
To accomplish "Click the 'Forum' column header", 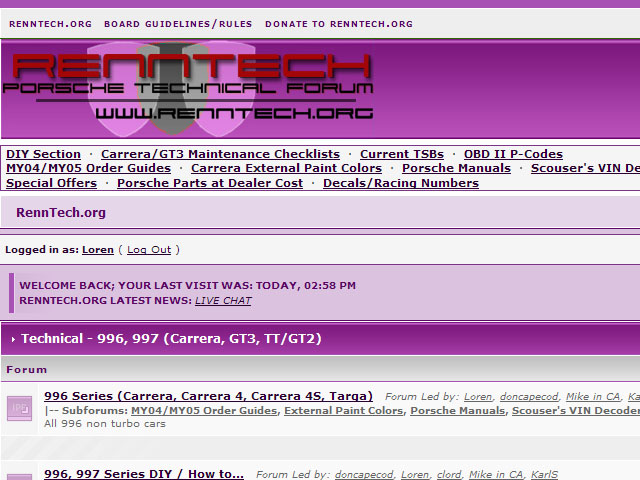I will [27, 370].
